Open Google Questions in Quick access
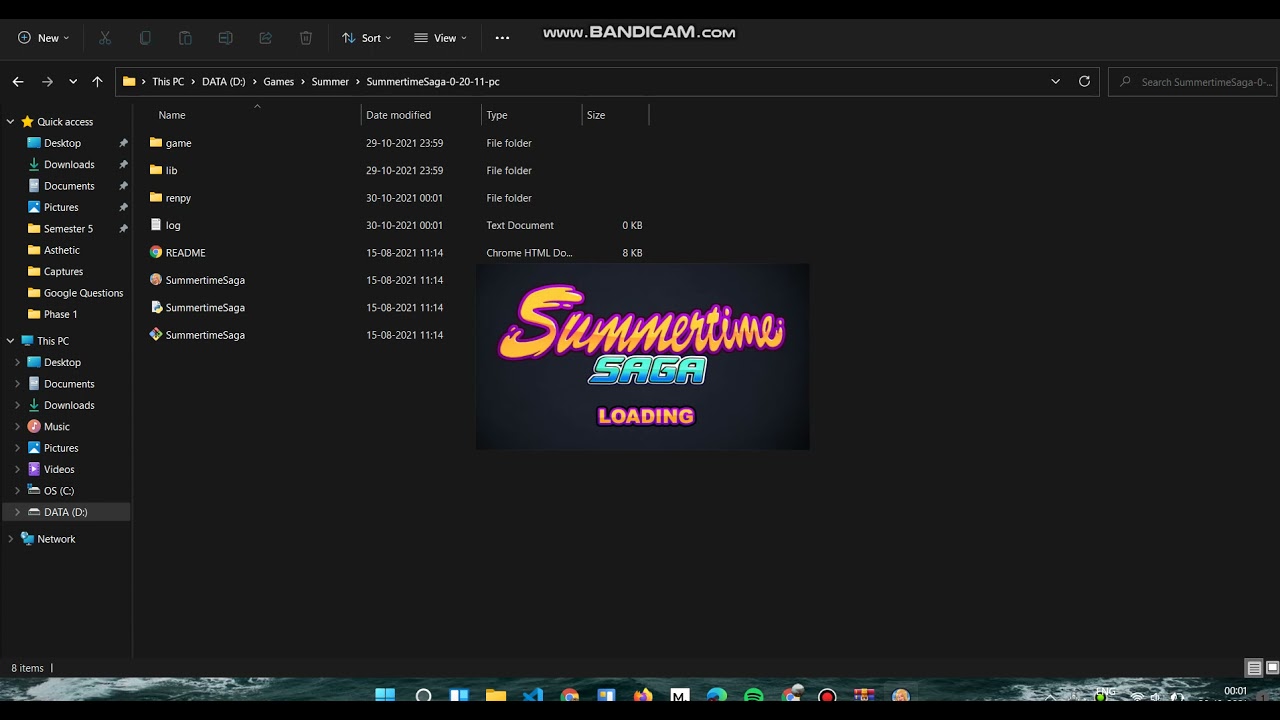The image size is (1280, 720). 83,293
